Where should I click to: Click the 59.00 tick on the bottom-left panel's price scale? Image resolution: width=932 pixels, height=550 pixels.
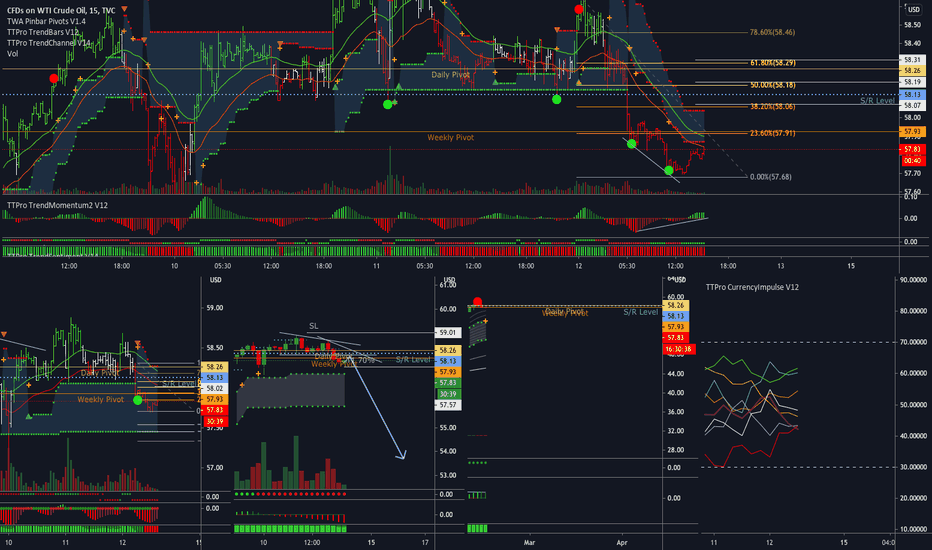(x=215, y=308)
